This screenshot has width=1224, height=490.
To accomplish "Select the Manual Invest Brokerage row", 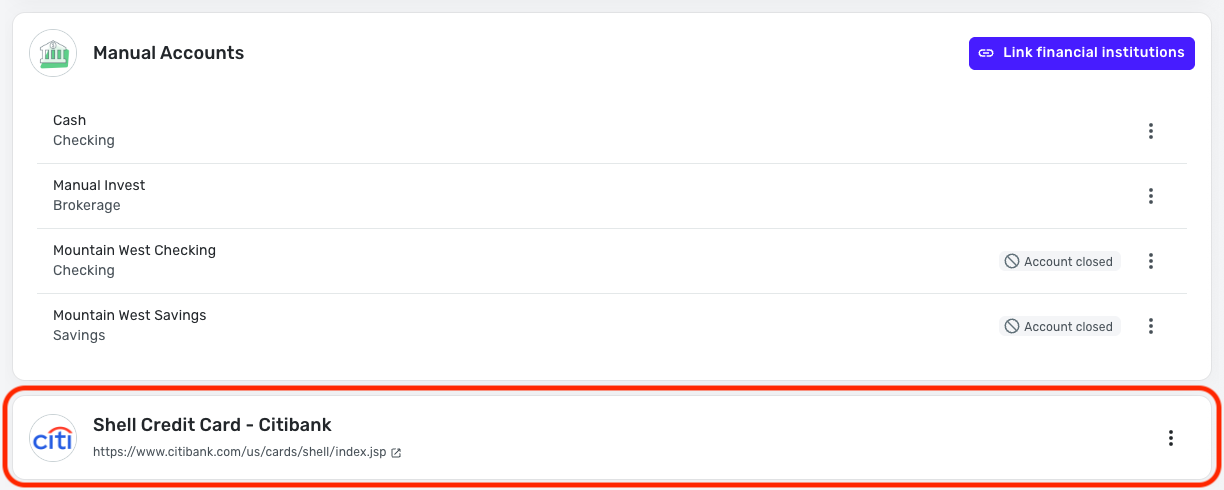I will pos(612,196).
